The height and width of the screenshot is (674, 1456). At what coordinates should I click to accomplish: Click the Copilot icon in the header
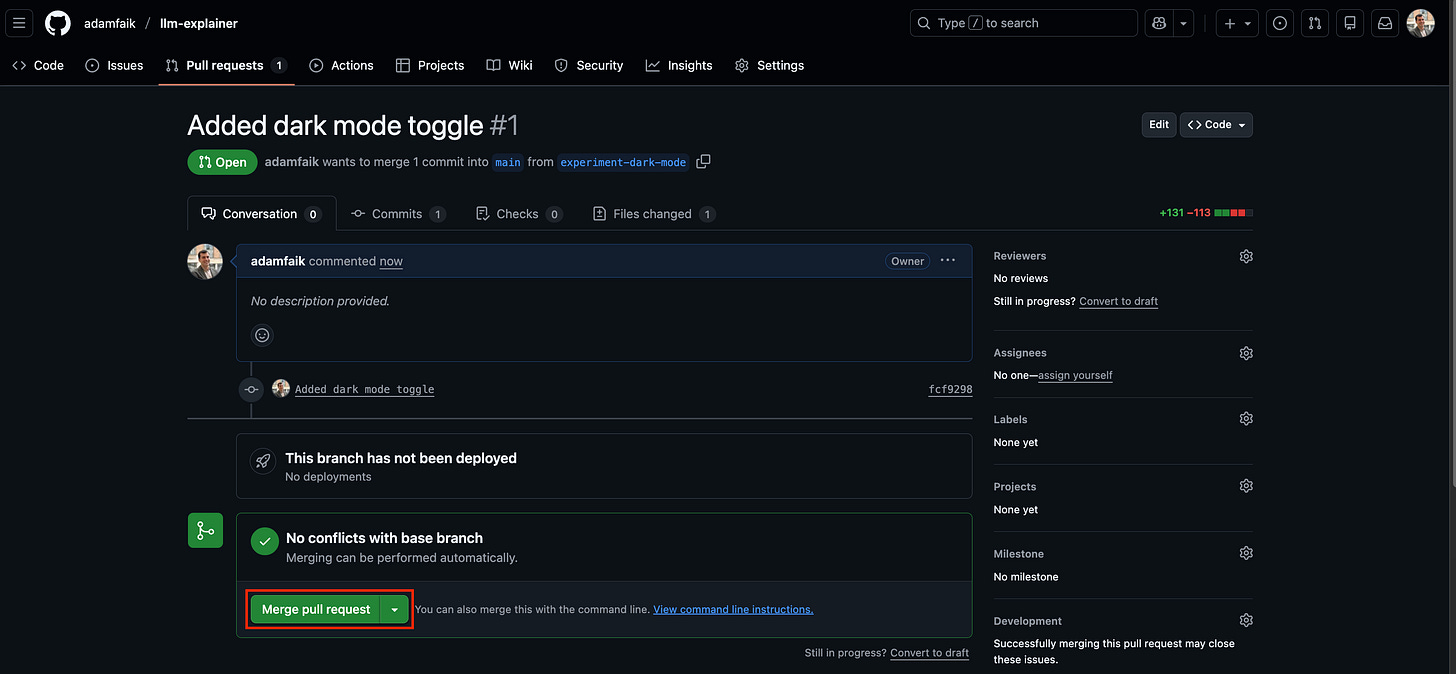click(x=1158, y=22)
